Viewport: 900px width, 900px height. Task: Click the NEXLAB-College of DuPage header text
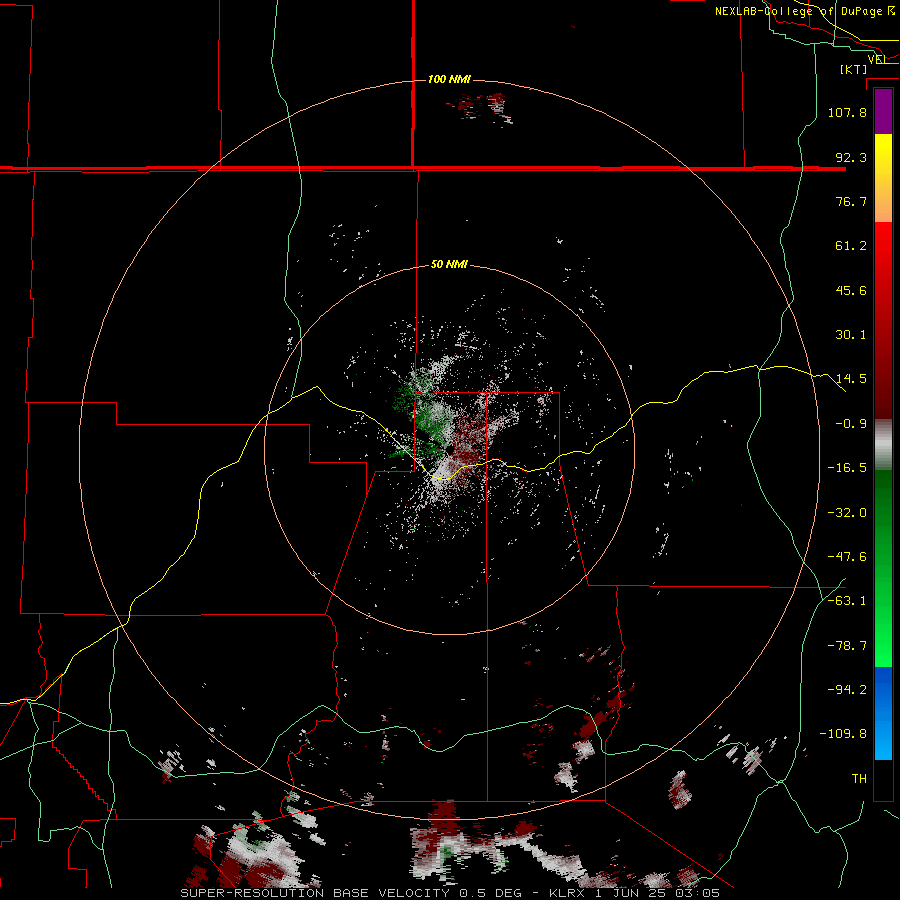[x=805, y=11]
